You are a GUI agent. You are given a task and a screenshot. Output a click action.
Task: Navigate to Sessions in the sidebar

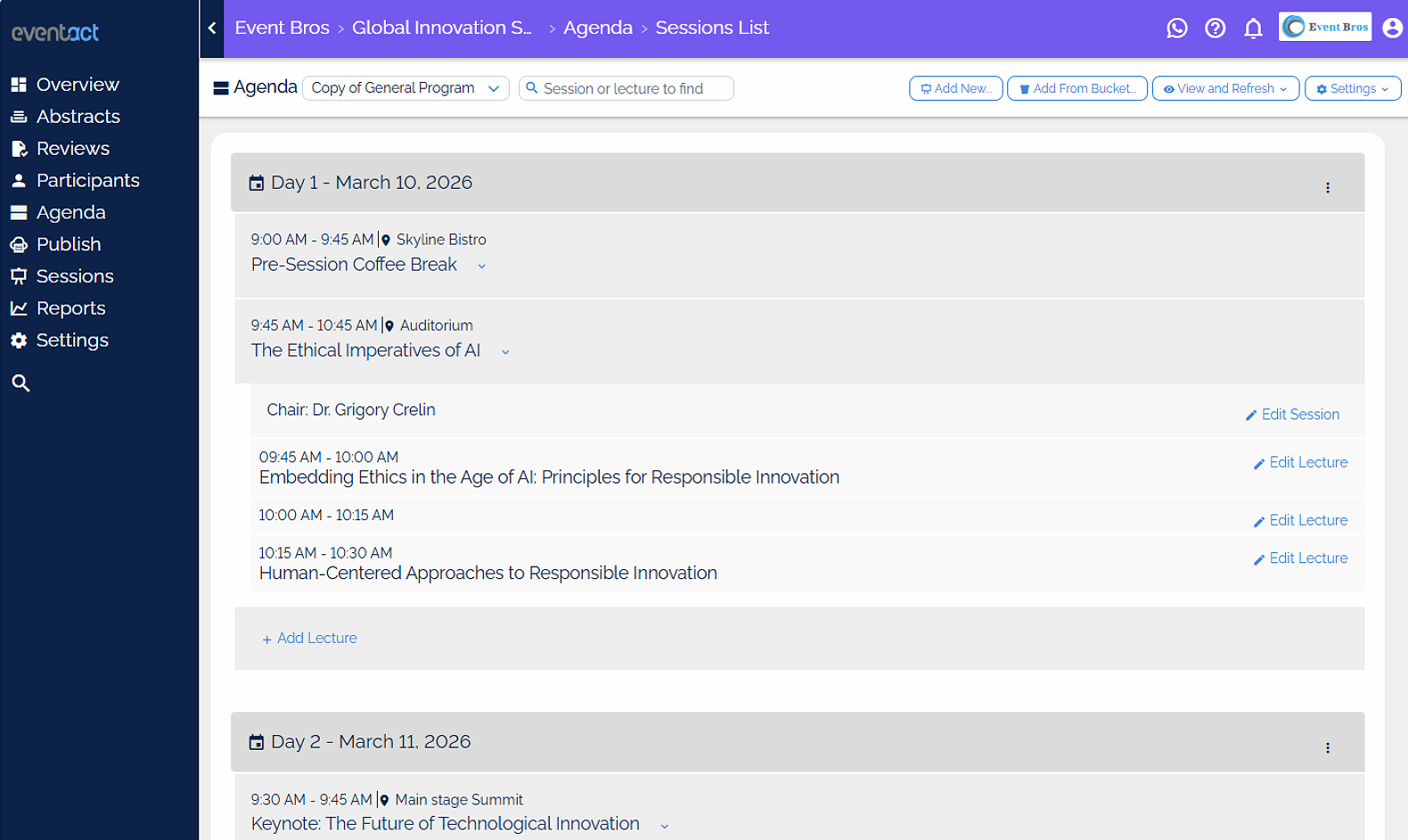point(75,276)
